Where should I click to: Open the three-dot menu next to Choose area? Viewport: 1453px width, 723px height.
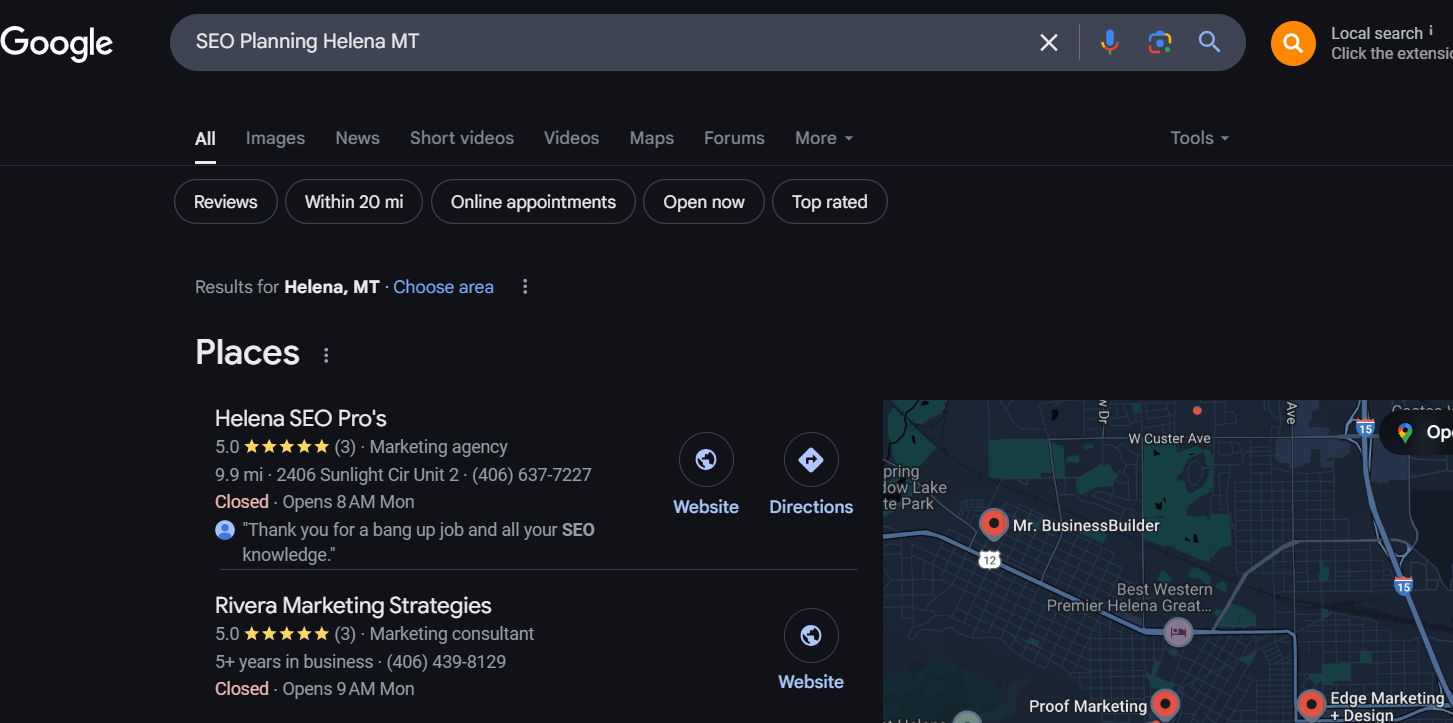pos(525,287)
